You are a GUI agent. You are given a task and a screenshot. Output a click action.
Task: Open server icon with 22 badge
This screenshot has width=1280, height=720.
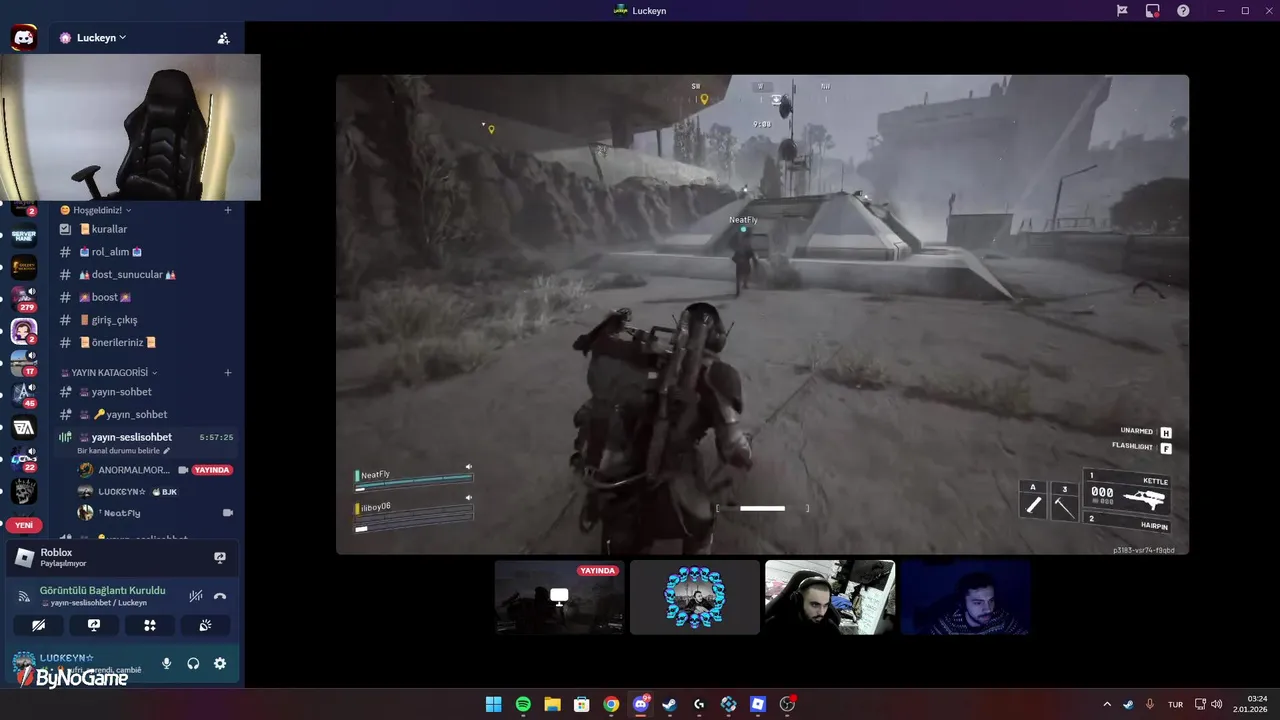(24, 459)
